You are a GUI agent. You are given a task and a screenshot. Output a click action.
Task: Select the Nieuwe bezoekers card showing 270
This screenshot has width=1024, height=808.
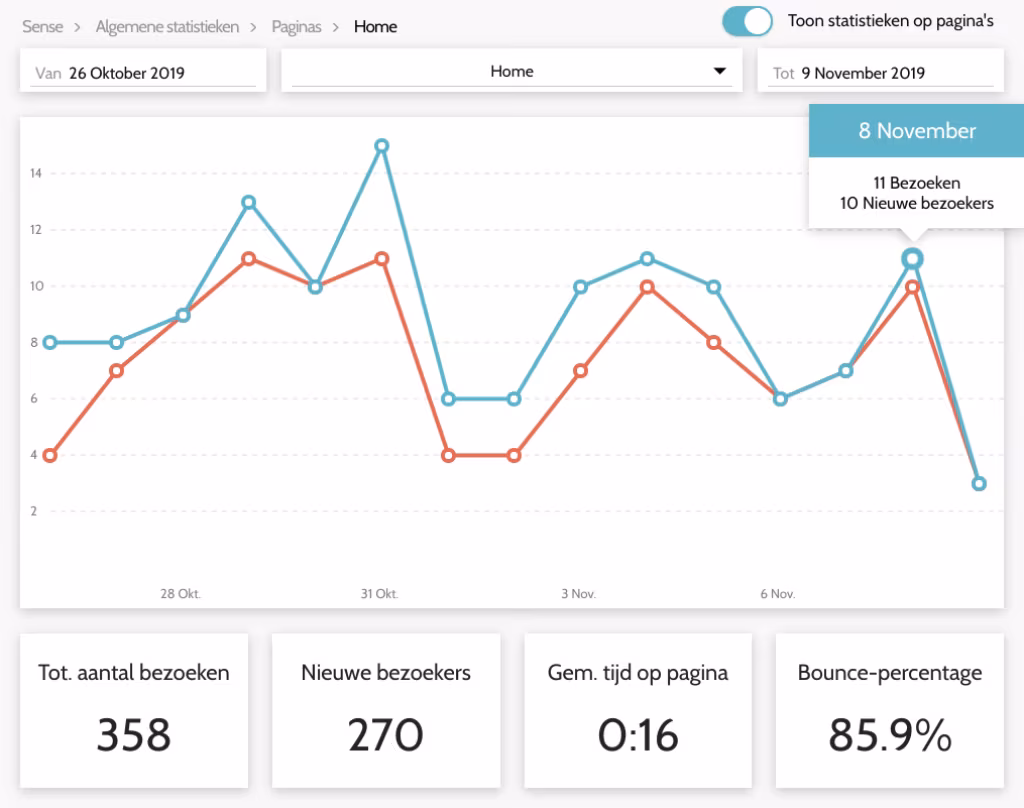pyautogui.click(x=386, y=710)
